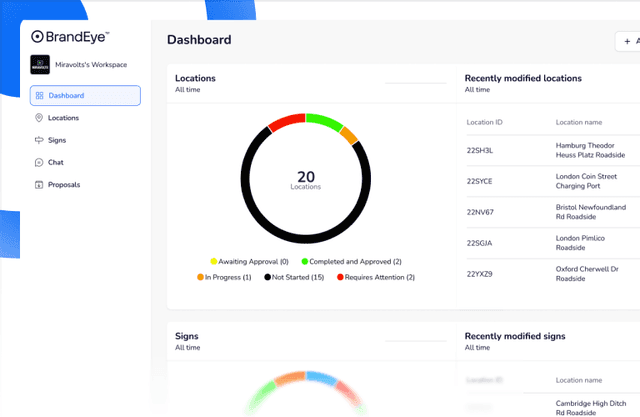Open Cambridge High Ditch Rd Roadside
Screen dimensions: 640x417
[x=591, y=408]
